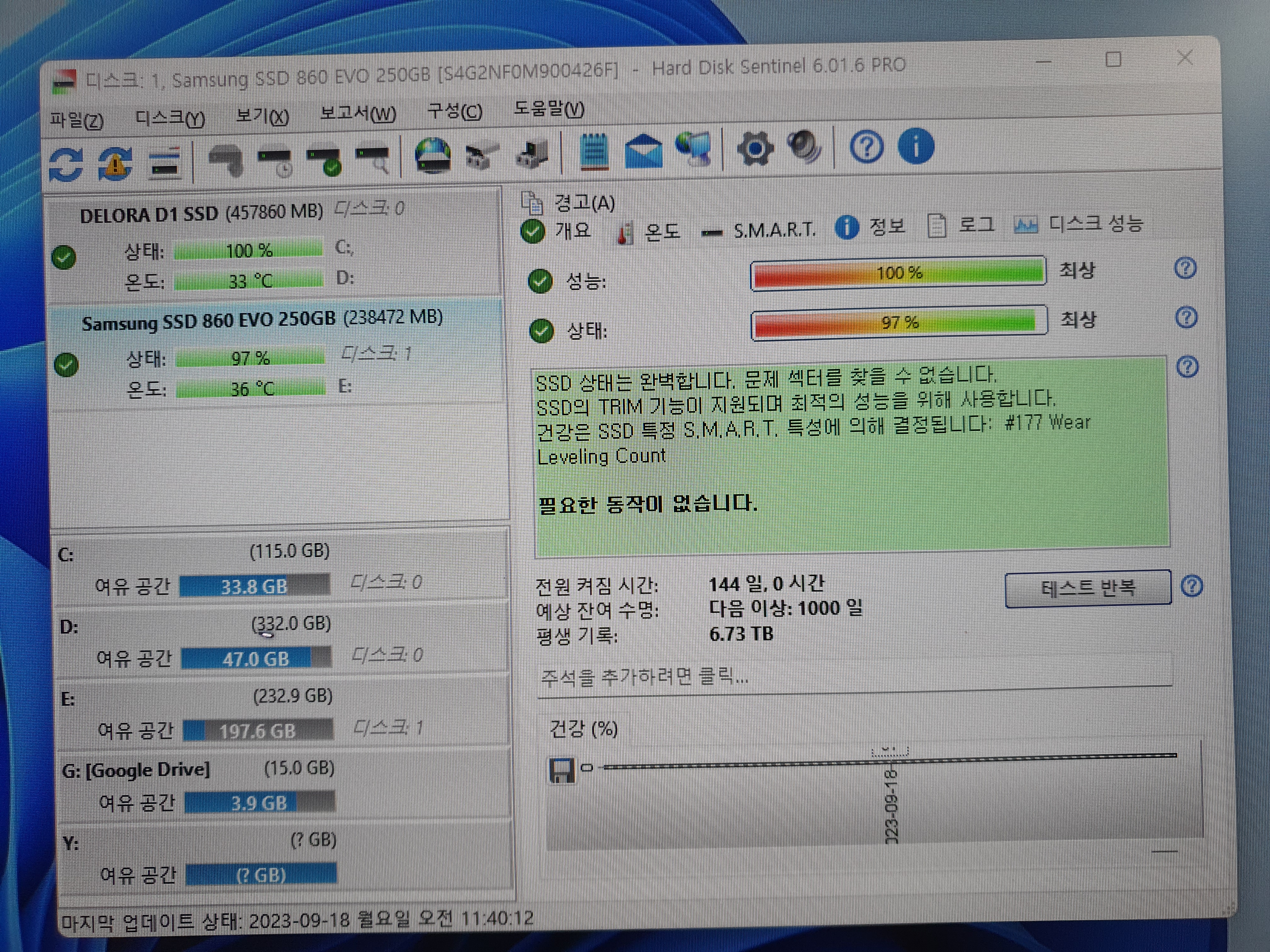Screen dimensions: 1270x952
Task: Click the question mark beside 테스트 반복 button
Action: coord(1192,586)
